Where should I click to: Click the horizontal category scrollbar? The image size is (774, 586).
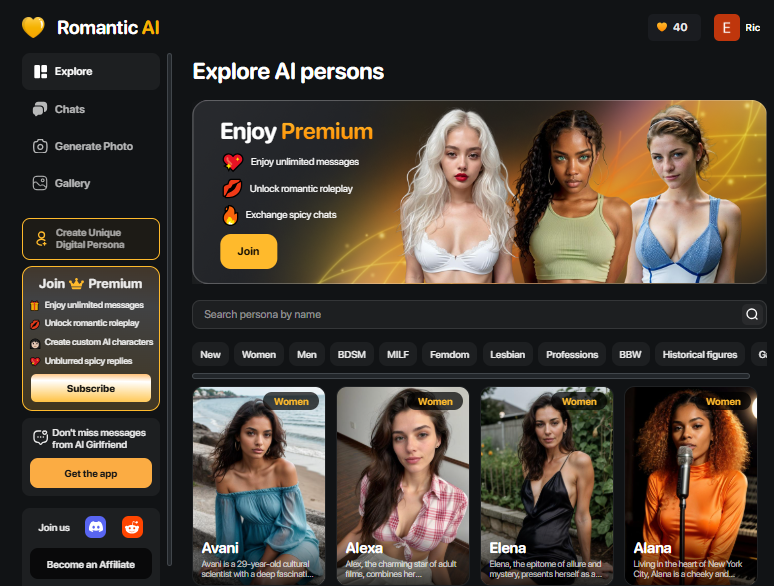pyautogui.click(x=470, y=376)
